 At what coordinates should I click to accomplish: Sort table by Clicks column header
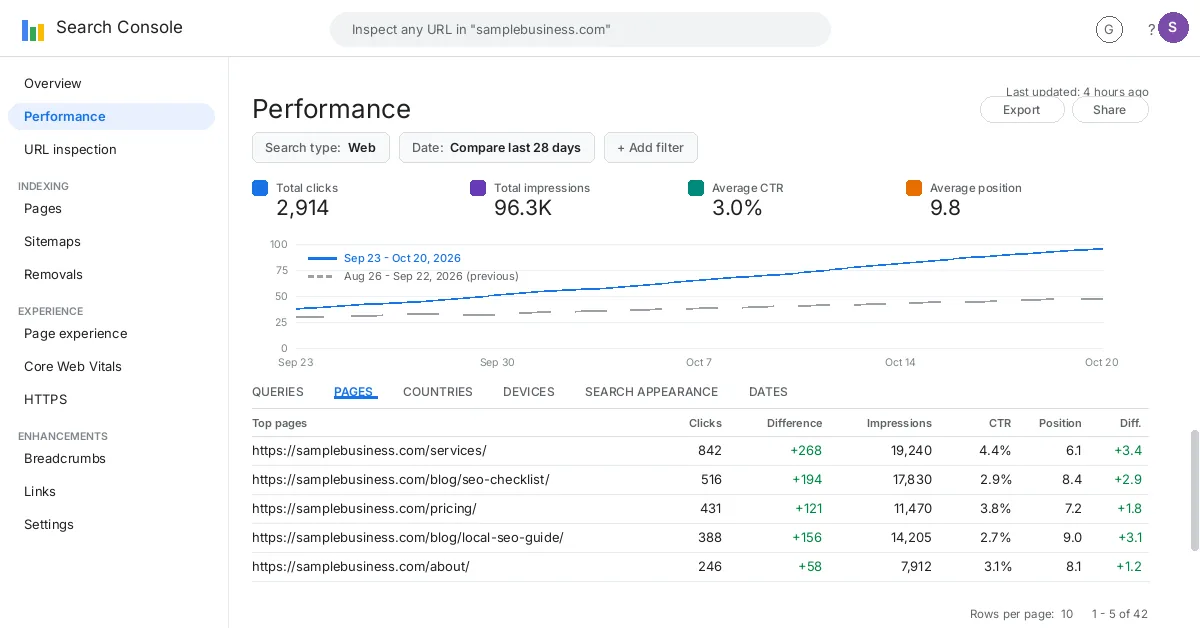(705, 423)
